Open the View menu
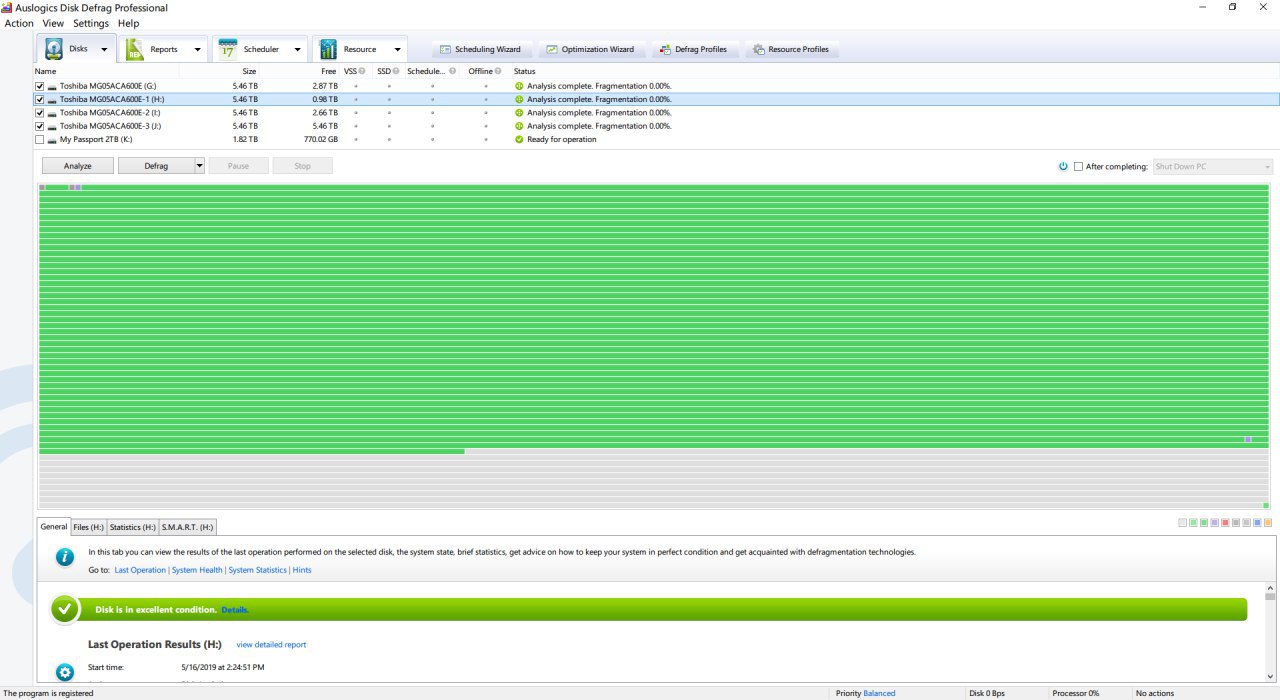The height and width of the screenshot is (700, 1280). [53, 23]
